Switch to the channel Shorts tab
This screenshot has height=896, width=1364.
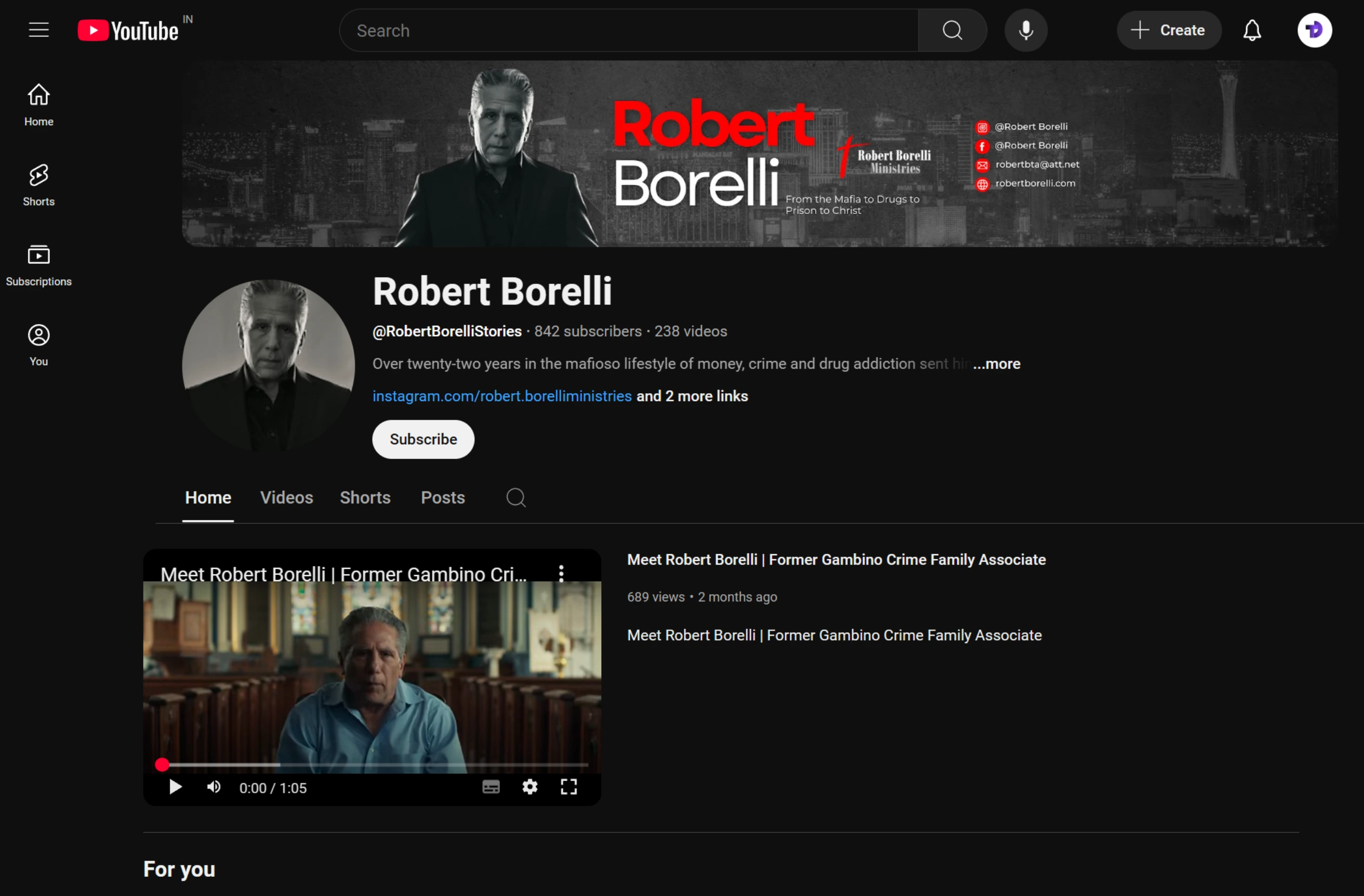(365, 497)
